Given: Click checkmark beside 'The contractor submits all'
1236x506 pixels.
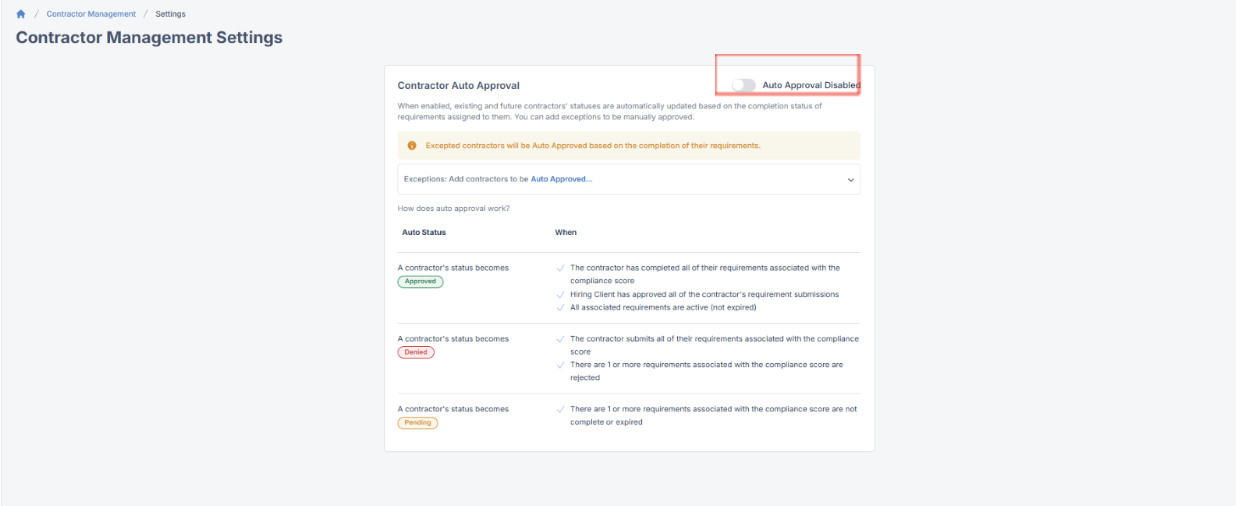Looking at the screenshot, I should tap(561, 339).
